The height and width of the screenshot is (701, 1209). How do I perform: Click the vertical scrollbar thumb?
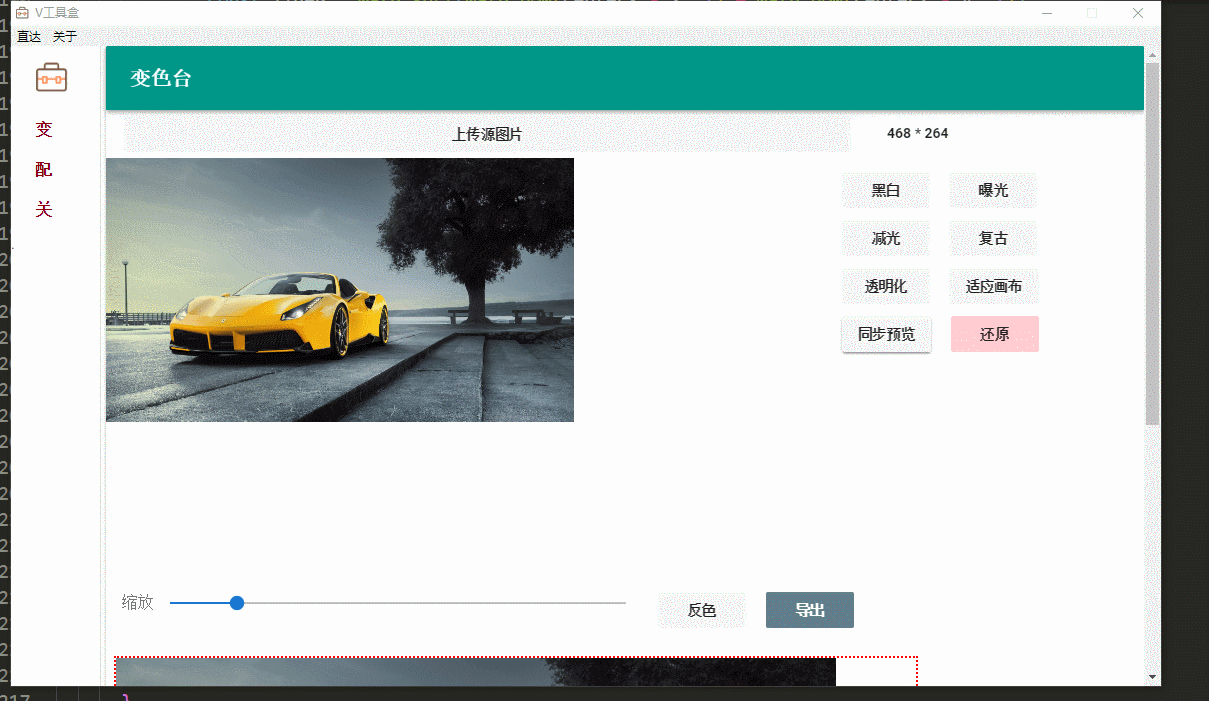tap(1152, 244)
